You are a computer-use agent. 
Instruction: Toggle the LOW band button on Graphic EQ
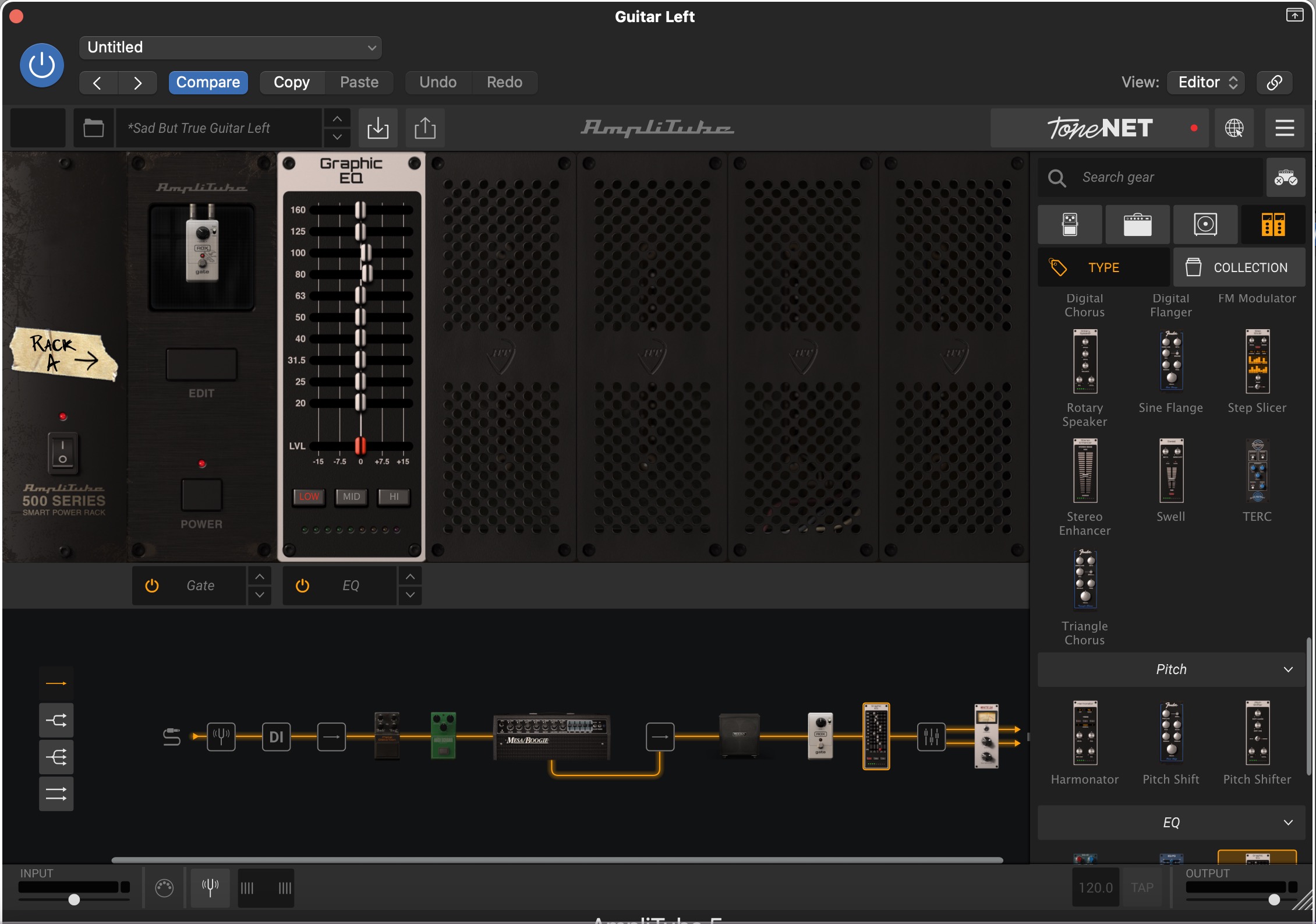[309, 496]
